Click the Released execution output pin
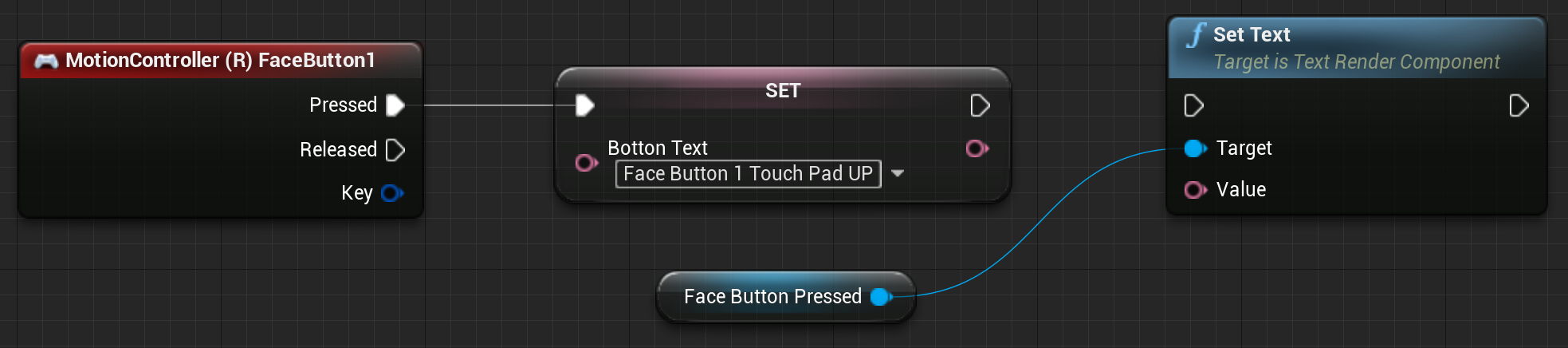Screen dimensions: 1568x348 pos(395,150)
